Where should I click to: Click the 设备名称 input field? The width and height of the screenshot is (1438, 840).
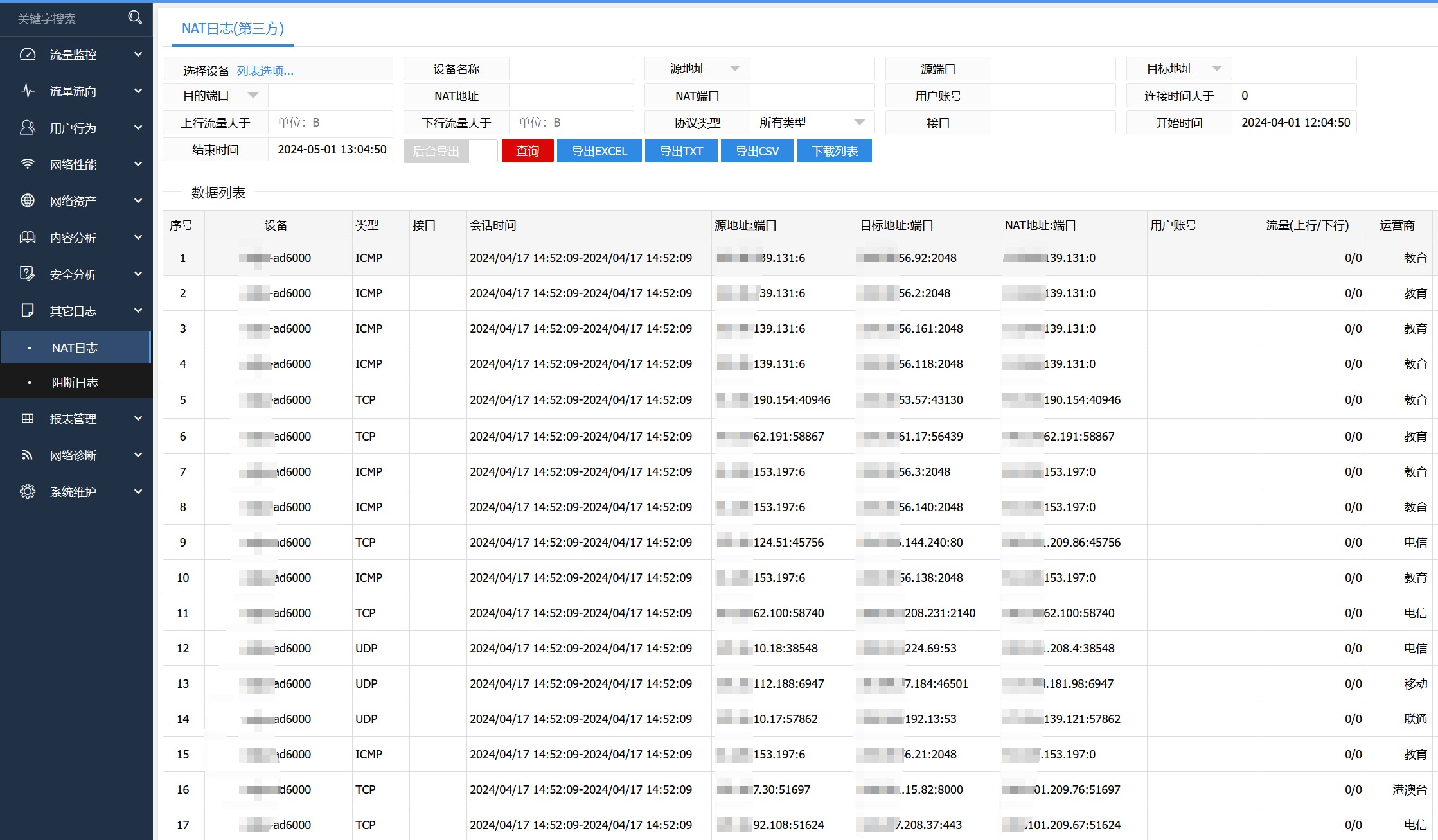coord(571,69)
